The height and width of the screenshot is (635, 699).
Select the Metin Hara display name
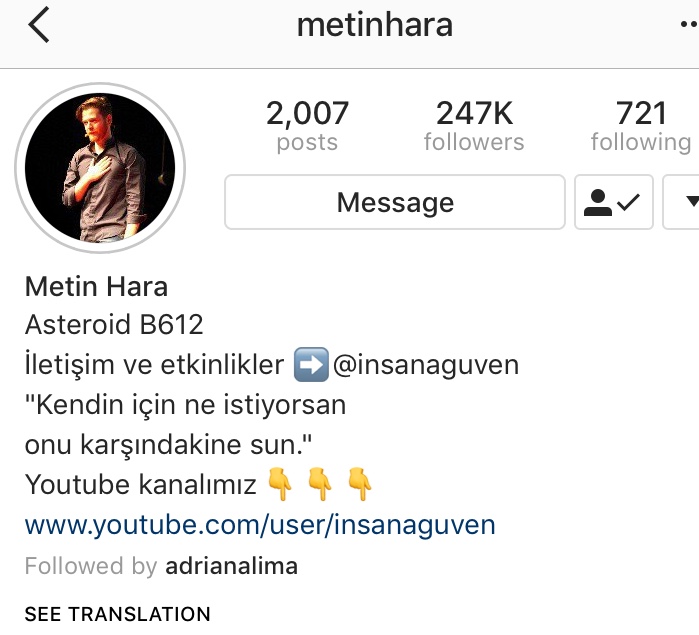tap(96, 286)
